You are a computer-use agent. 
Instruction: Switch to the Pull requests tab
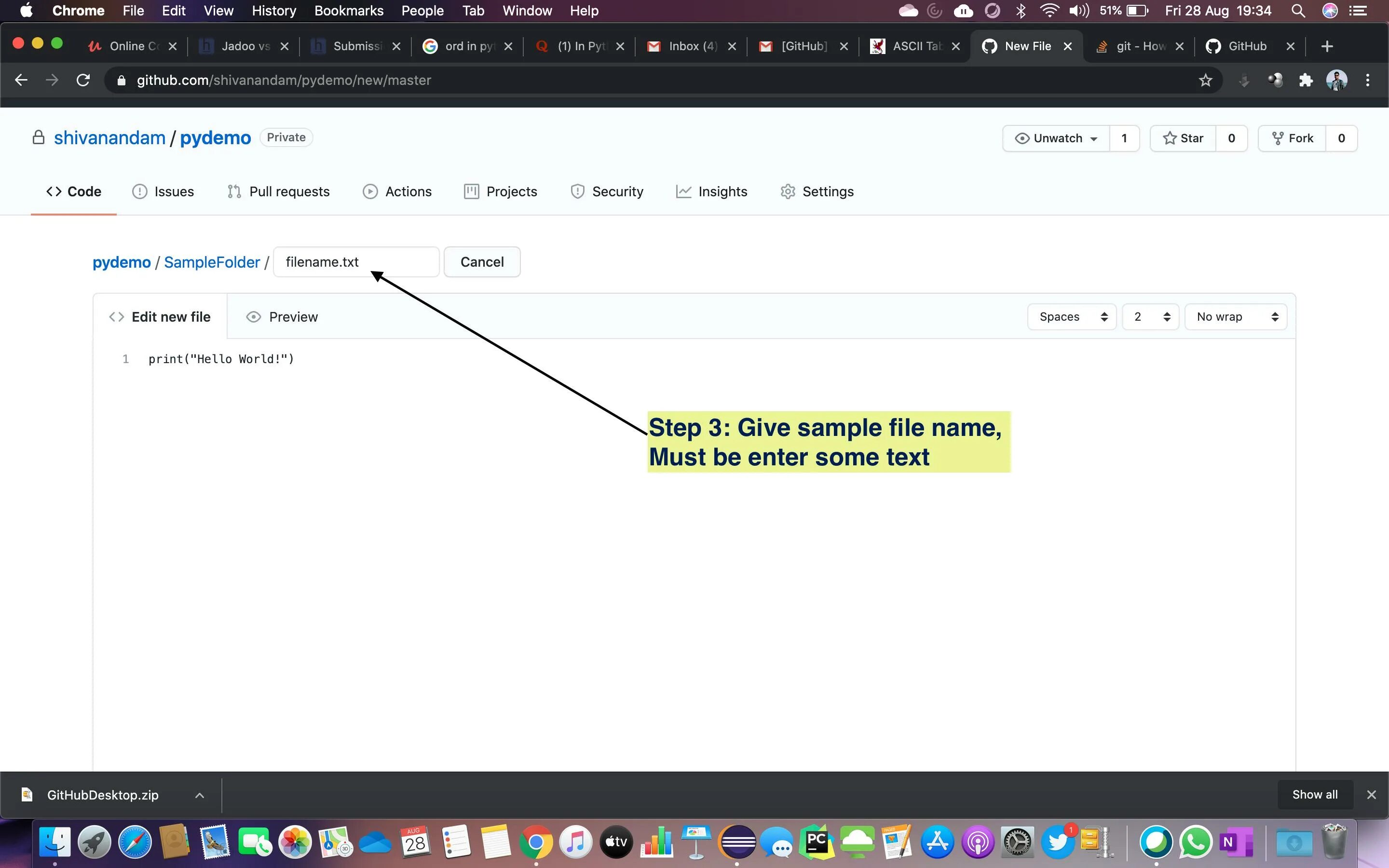point(278,192)
